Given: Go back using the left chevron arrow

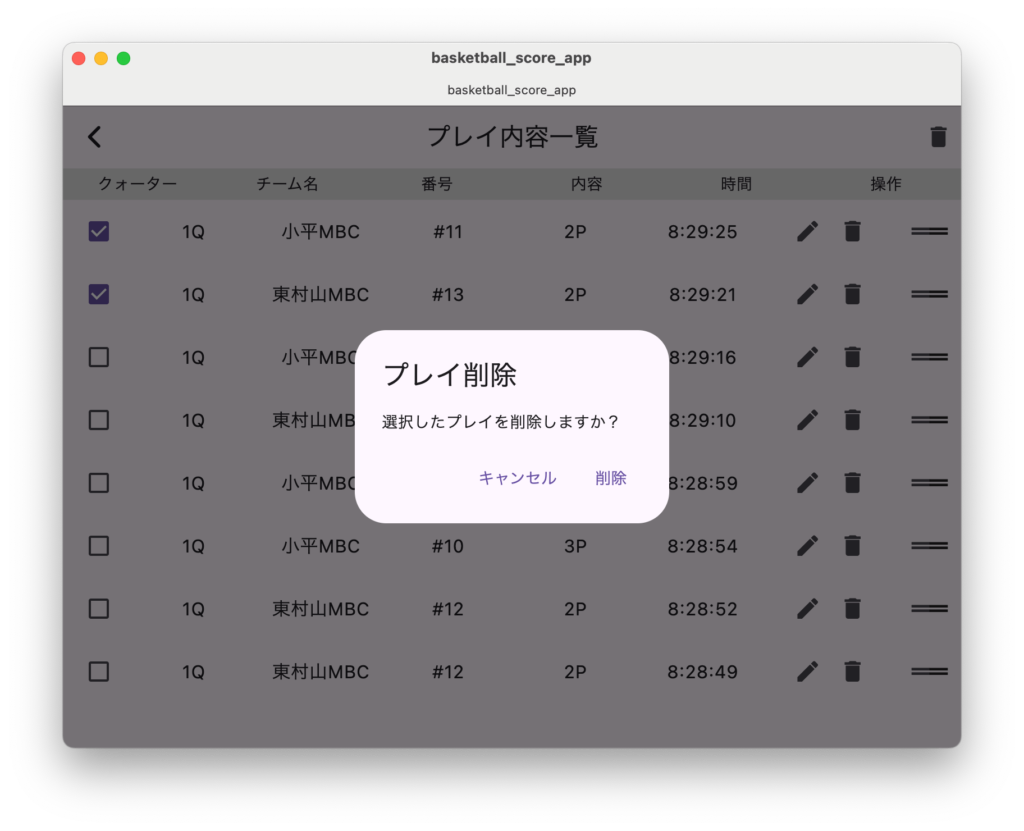Looking at the screenshot, I should click(95, 137).
